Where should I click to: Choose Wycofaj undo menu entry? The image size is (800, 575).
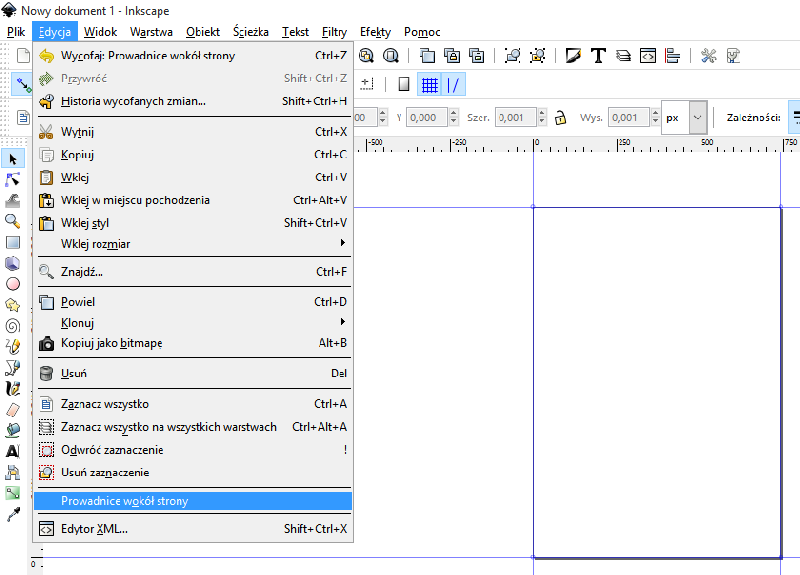193,55
